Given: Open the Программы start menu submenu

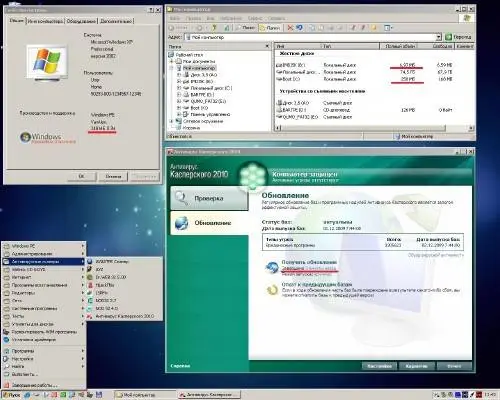Looking at the screenshot, I should coord(43,351).
